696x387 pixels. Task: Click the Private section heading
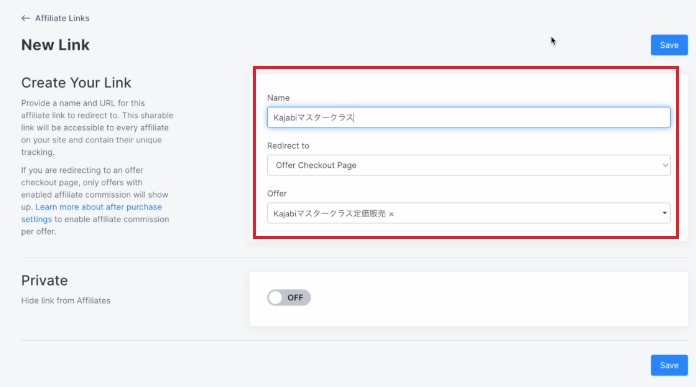(x=44, y=280)
